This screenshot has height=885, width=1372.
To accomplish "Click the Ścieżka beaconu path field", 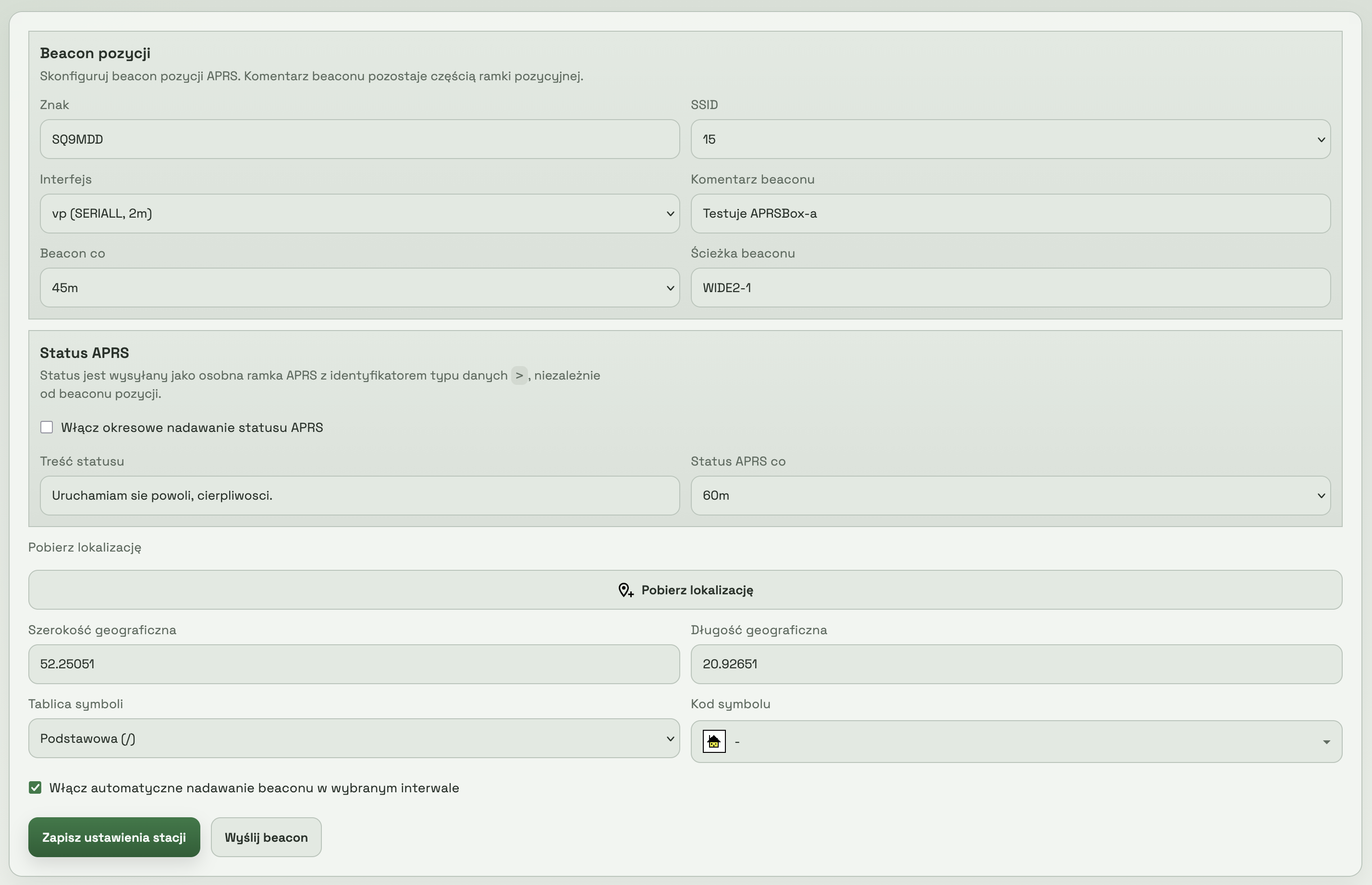I will [x=1010, y=288].
